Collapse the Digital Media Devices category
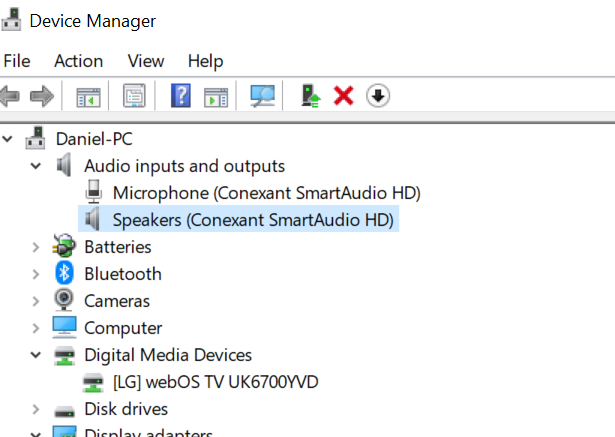Image resolution: width=615 pixels, height=437 pixels. point(37,355)
